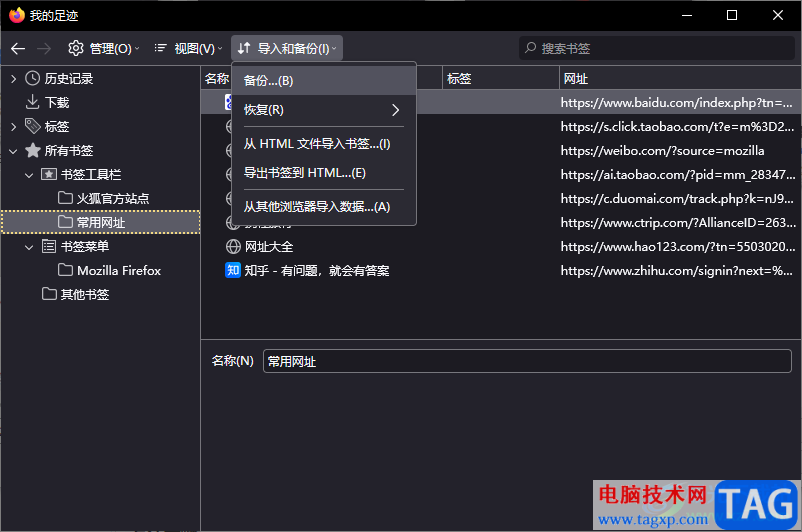Click the weibo.com URL cell
This screenshot has width=802, height=532.
pyautogui.click(x=662, y=151)
